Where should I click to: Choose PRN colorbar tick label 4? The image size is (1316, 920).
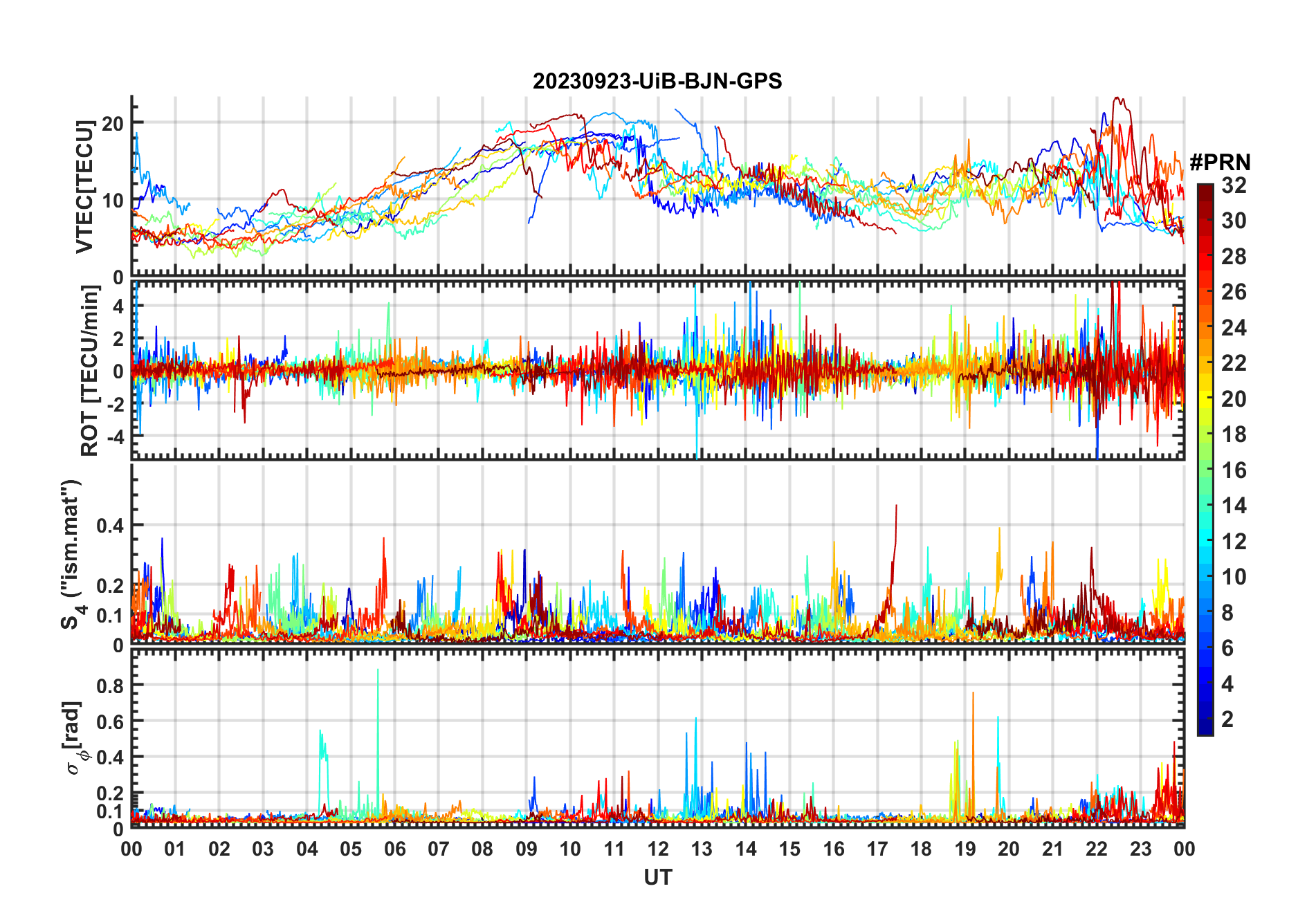1227,684
